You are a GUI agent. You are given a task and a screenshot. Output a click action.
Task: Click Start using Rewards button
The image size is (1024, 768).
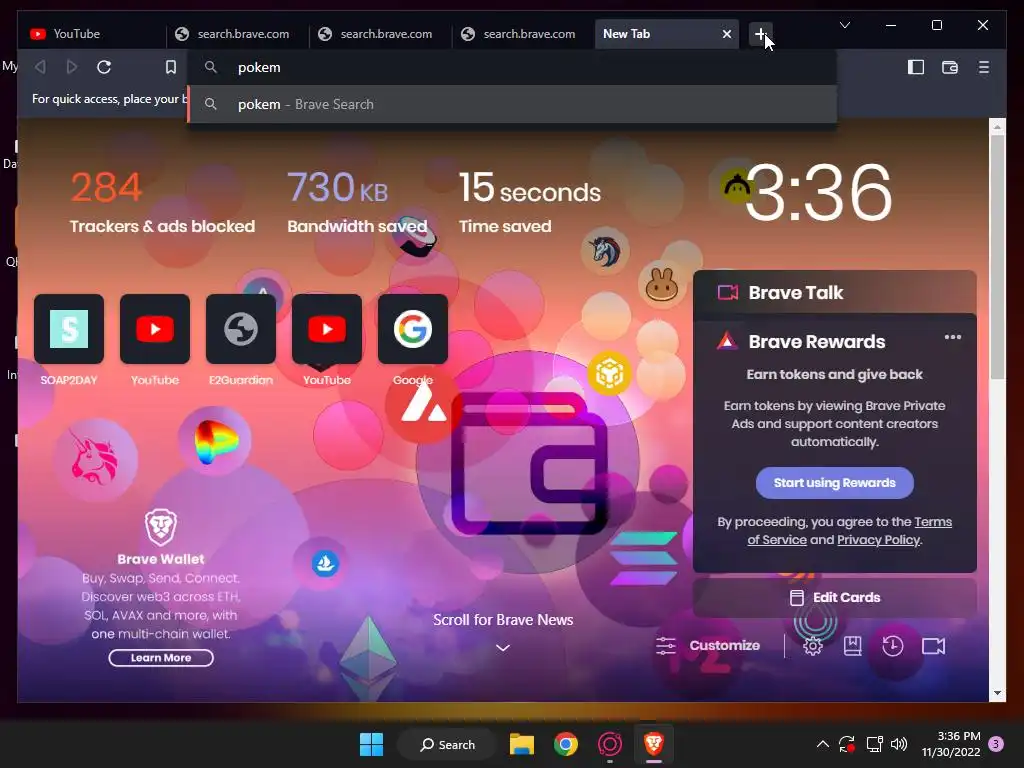pyautogui.click(x=834, y=483)
